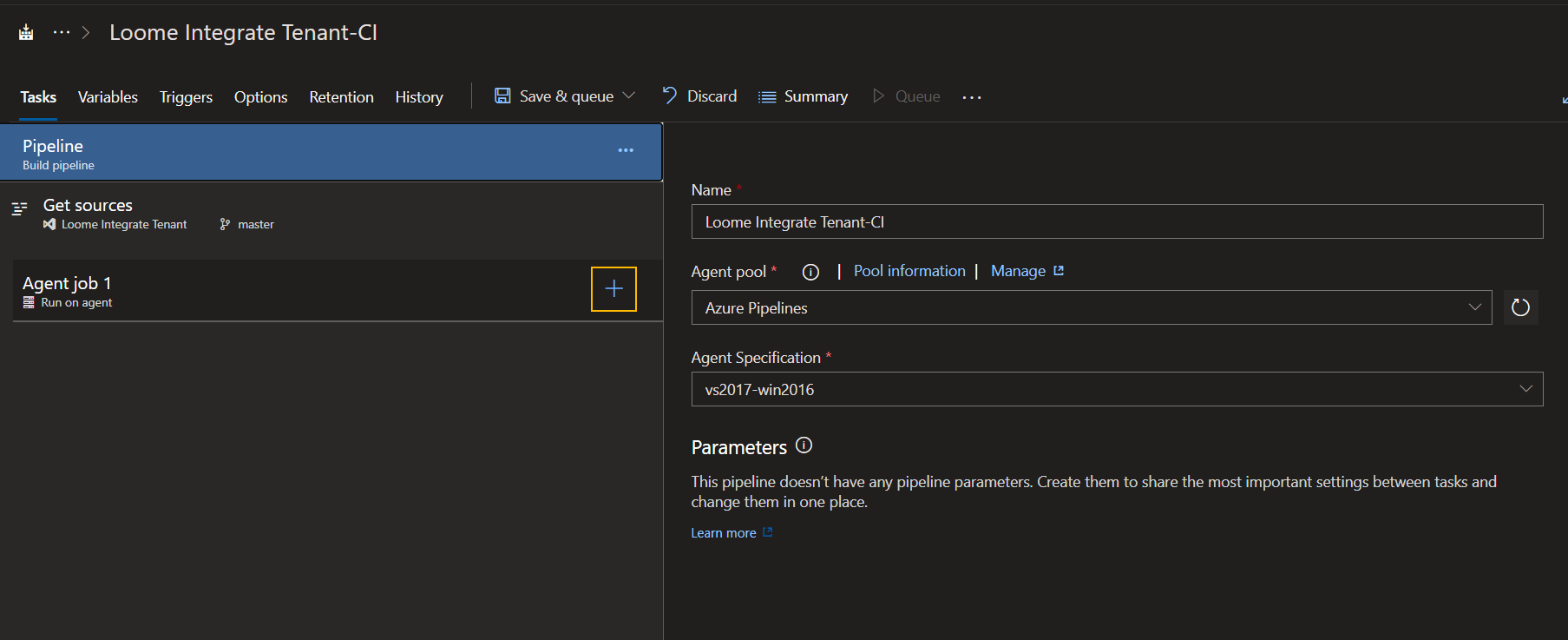Expand the Save & queue dropdown chevron
Screen dimensions: 1568x640
click(x=629, y=96)
